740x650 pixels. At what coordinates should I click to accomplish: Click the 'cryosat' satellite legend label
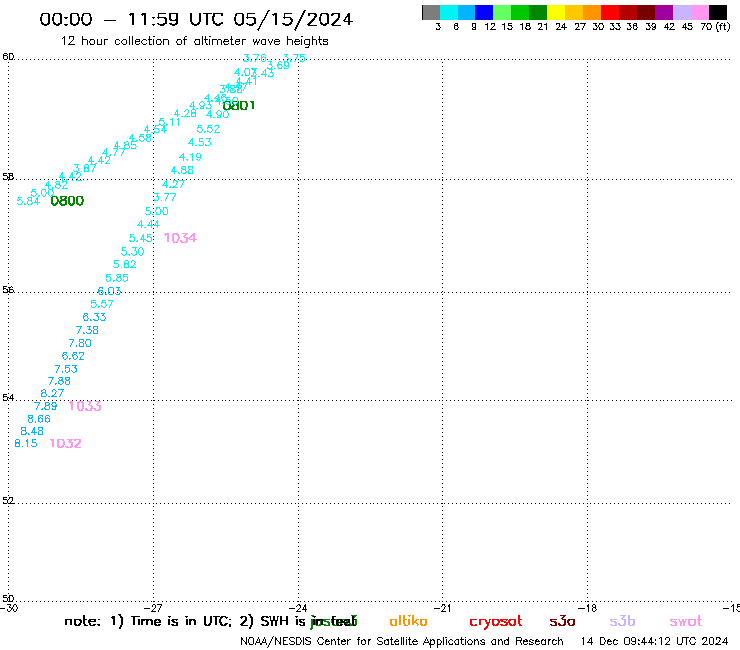(x=496, y=622)
